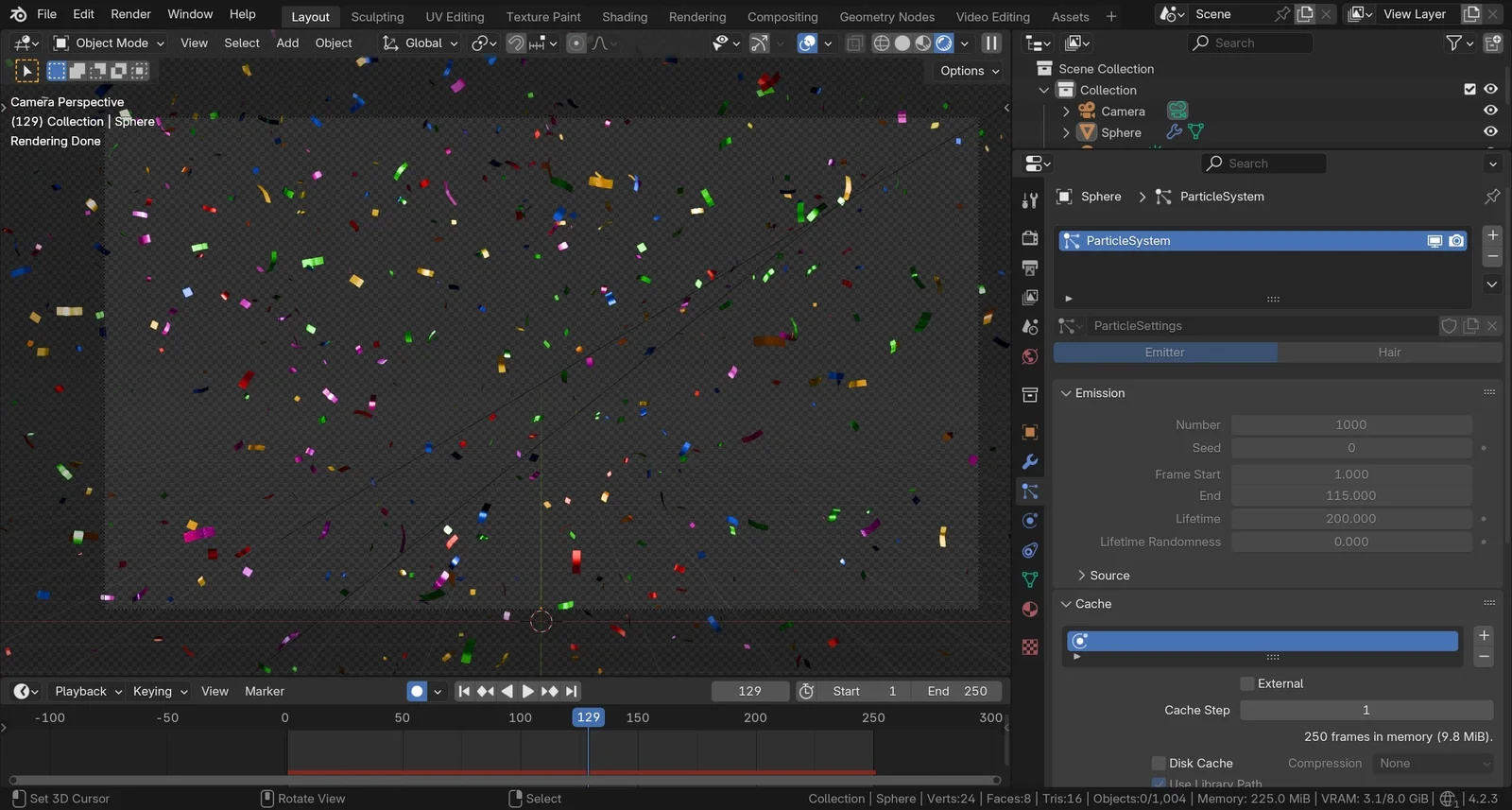Image resolution: width=1512 pixels, height=810 pixels.
Task: Open the View Layer properties tab
Action: click(1030, 297)
